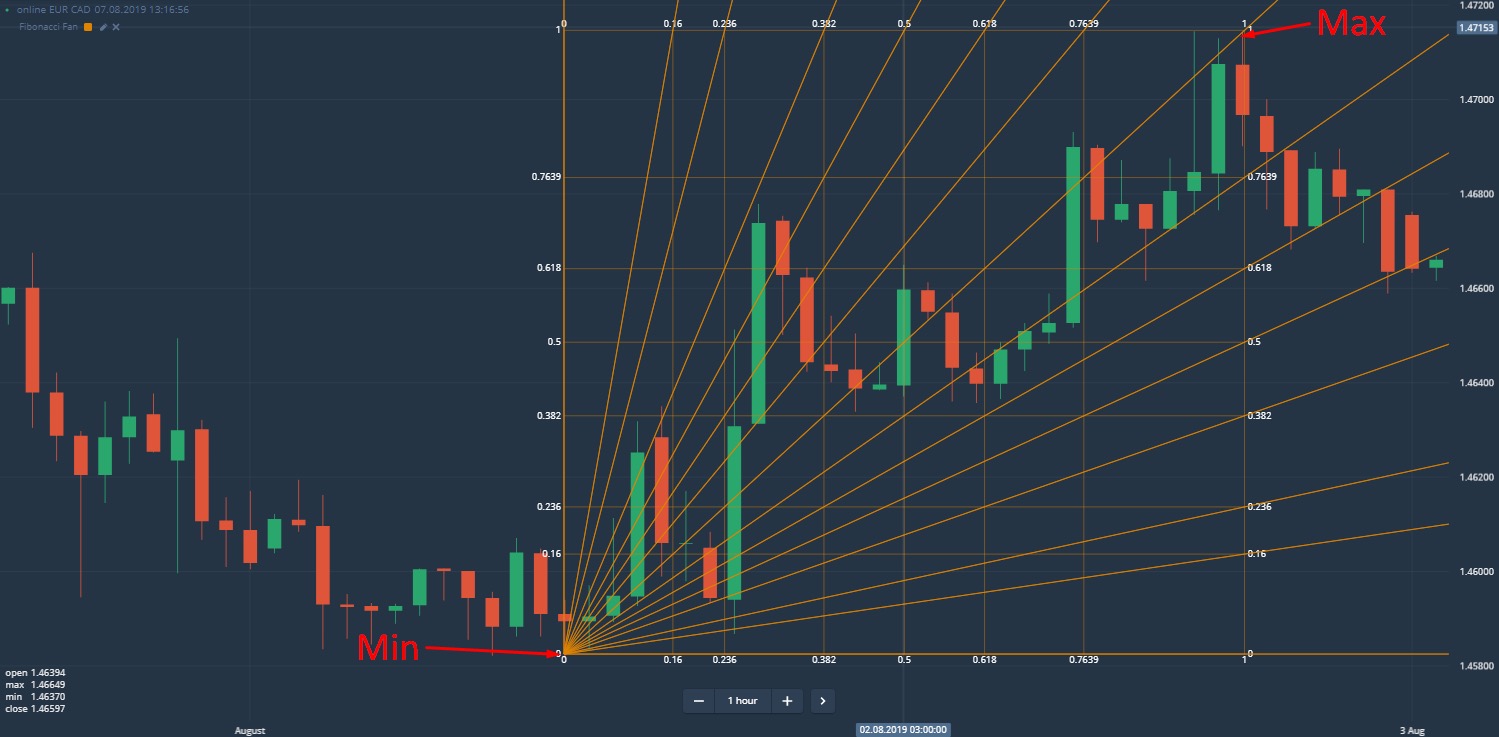
Task: Open the 1 hour timeframe selector
Action: coord(742,701)
